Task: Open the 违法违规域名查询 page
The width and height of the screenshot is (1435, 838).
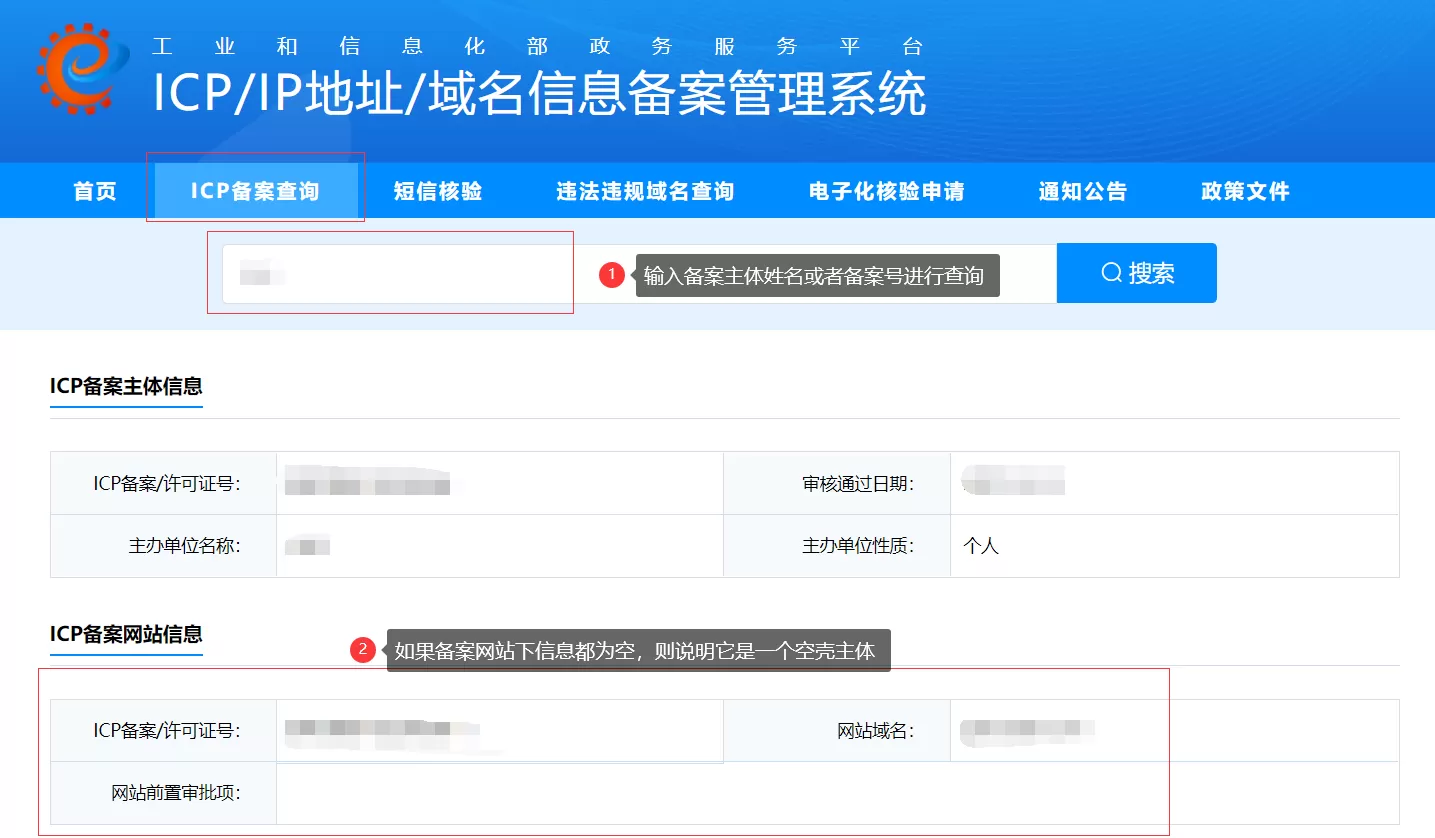Action: (x=643, y=190)
